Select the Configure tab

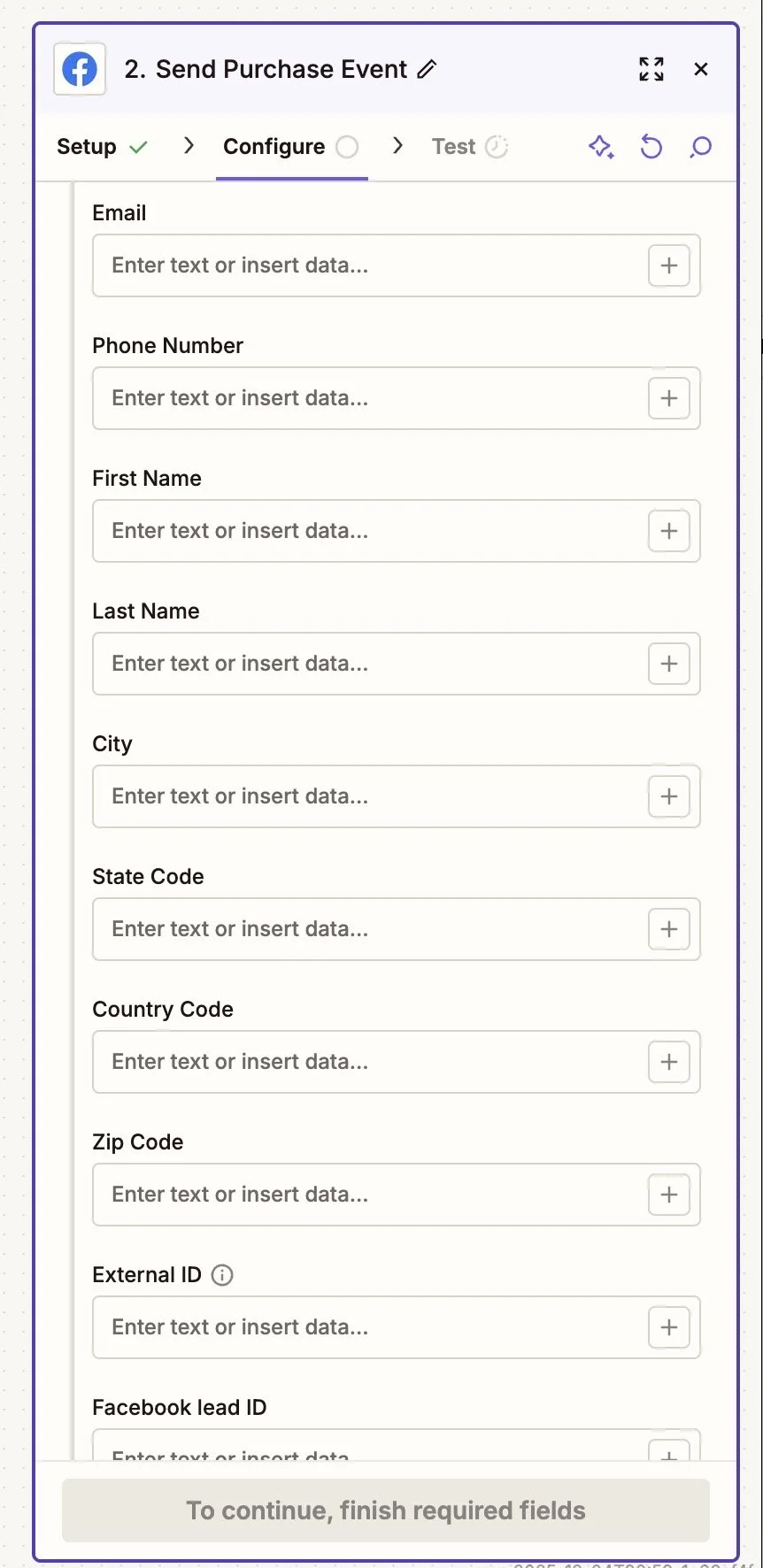[x=274, y=146]
